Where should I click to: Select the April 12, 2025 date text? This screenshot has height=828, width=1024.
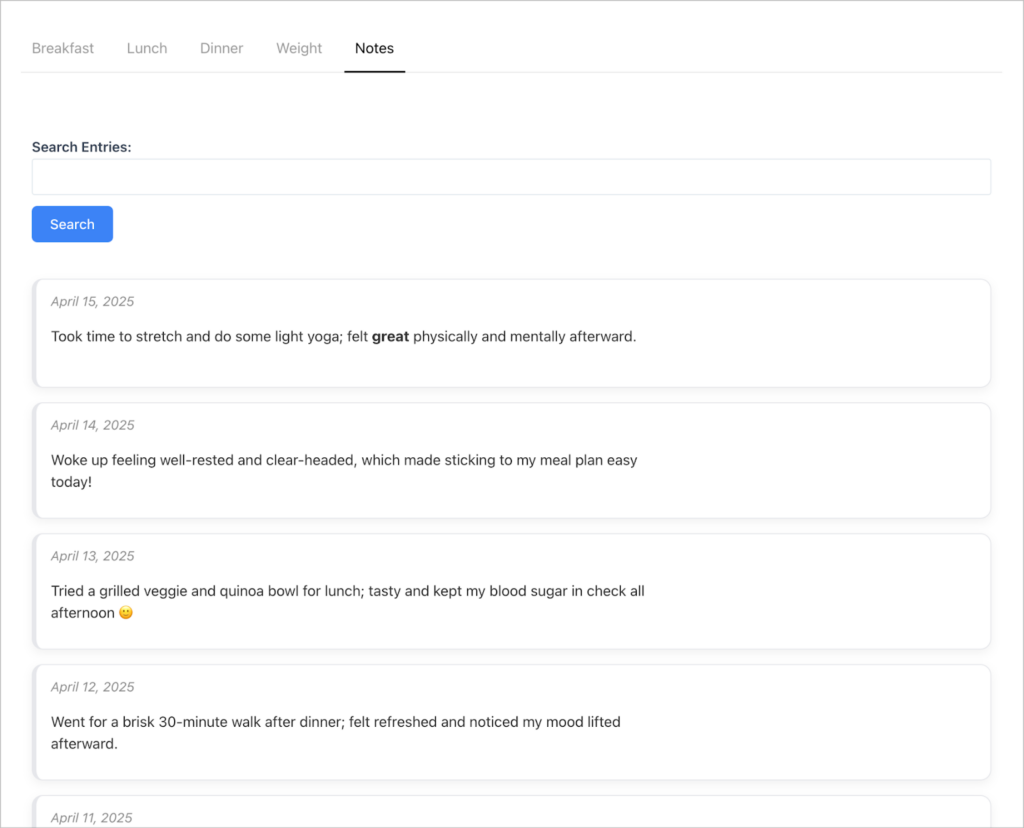93,687
